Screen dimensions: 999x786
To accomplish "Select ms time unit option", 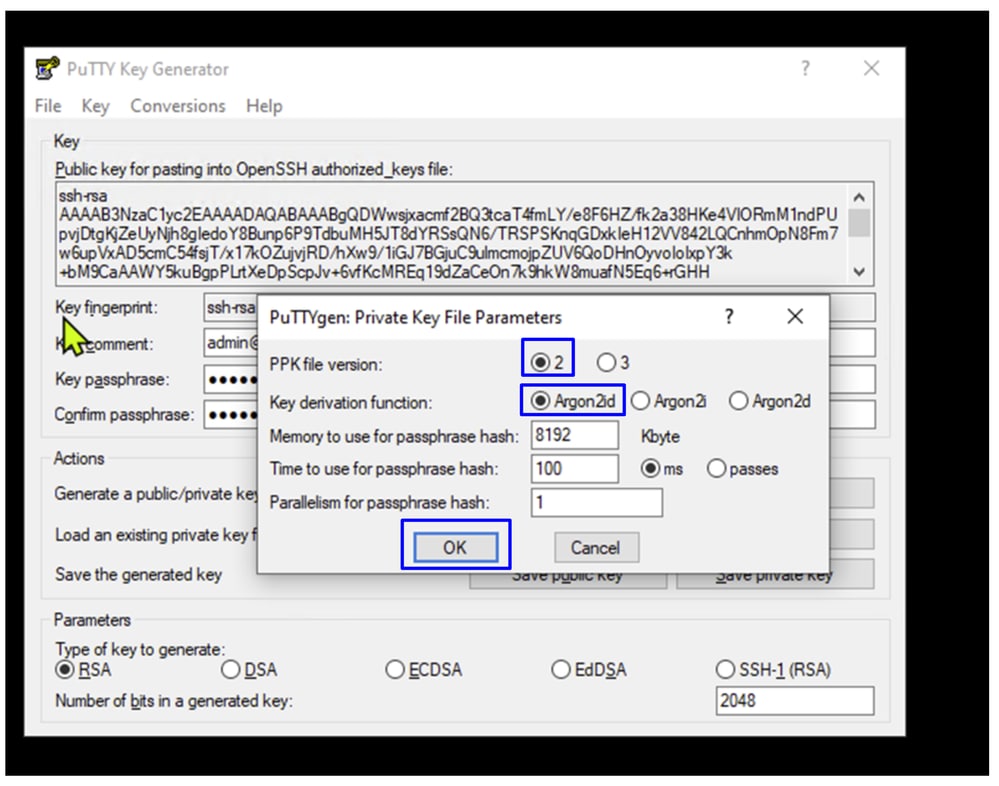I will (661, 469).
